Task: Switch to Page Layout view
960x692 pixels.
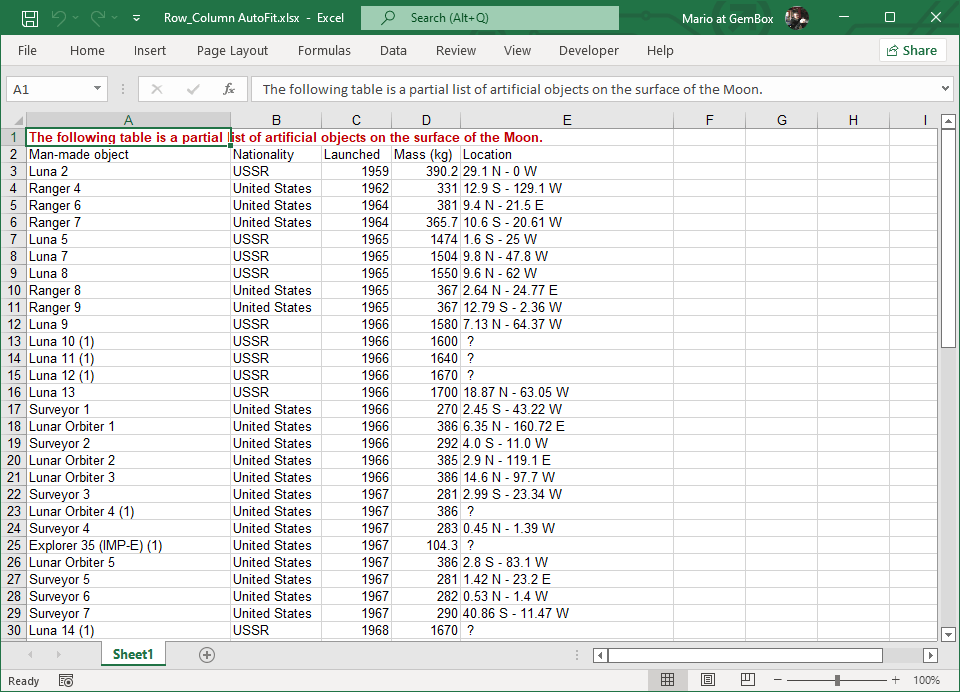Action: 707,680
